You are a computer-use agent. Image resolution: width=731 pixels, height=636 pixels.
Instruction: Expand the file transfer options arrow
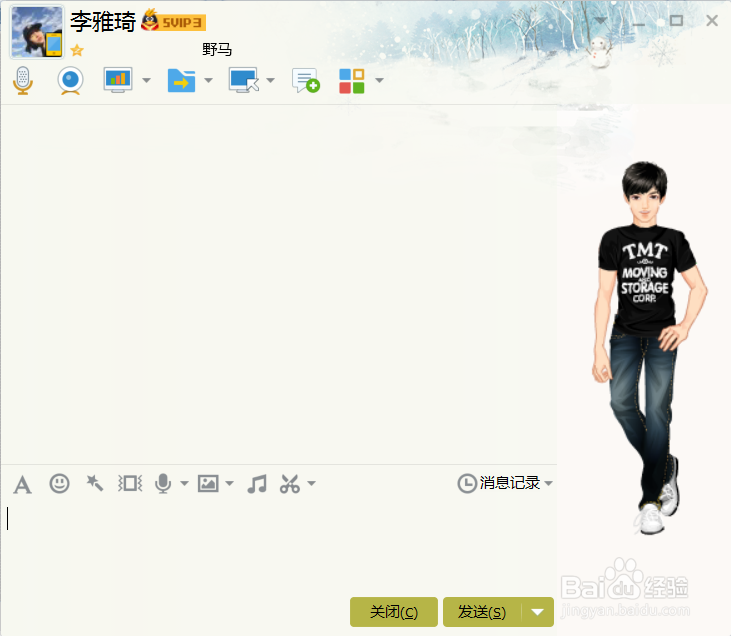tap(208, 80)
